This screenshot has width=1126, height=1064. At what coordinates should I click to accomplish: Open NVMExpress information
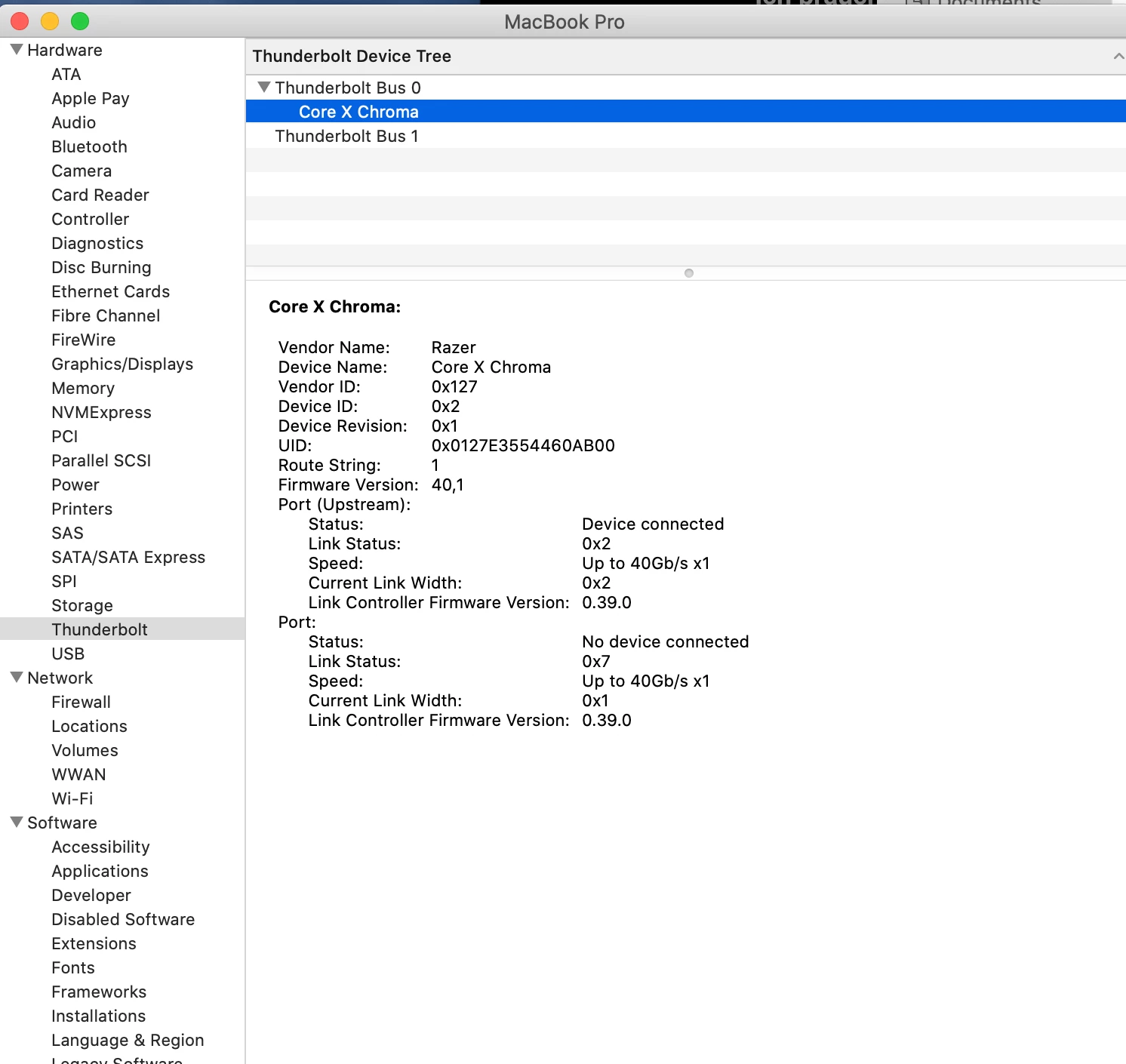(102, 412)
